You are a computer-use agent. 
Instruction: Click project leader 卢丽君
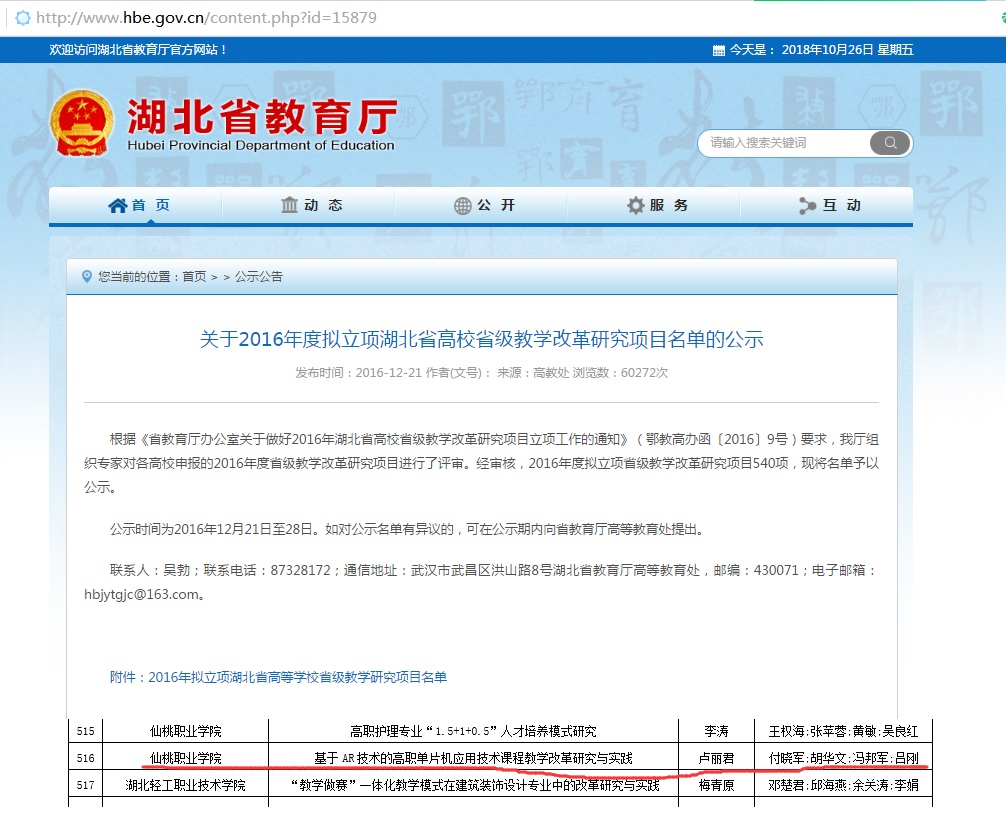click(716, 758)
